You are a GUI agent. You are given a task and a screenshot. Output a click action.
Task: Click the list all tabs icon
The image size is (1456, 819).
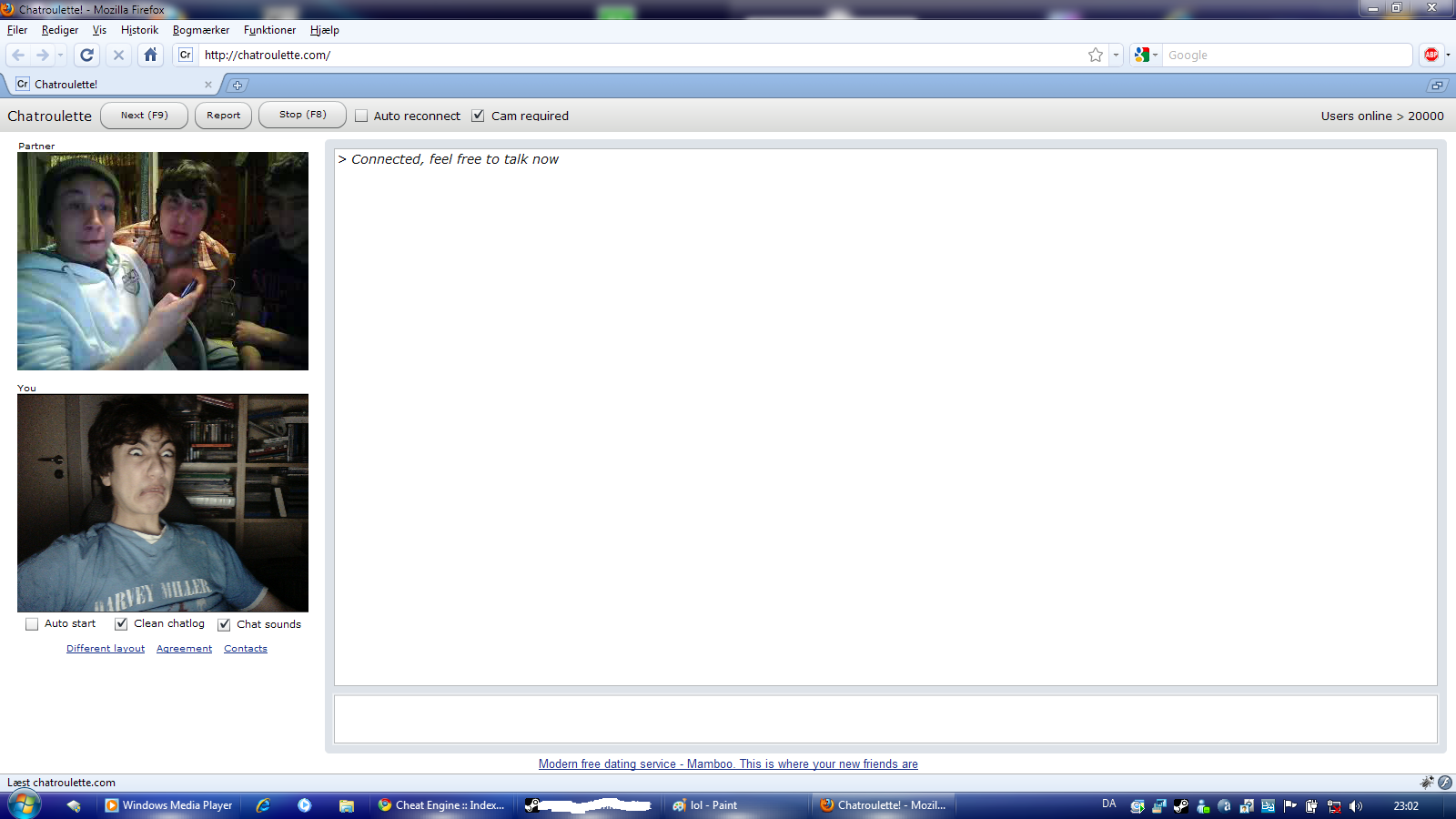click(1437, 86)
